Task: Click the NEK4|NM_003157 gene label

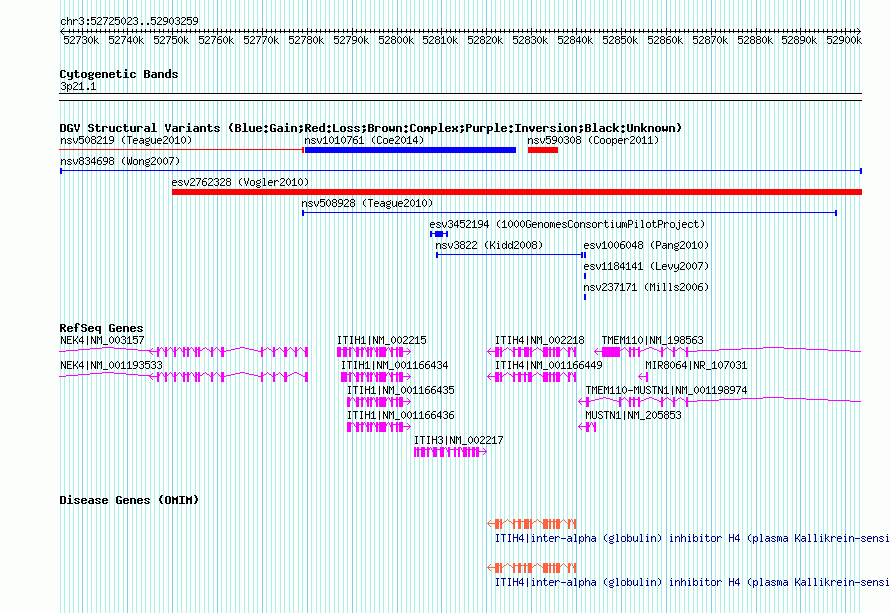Action: [102, 340]
